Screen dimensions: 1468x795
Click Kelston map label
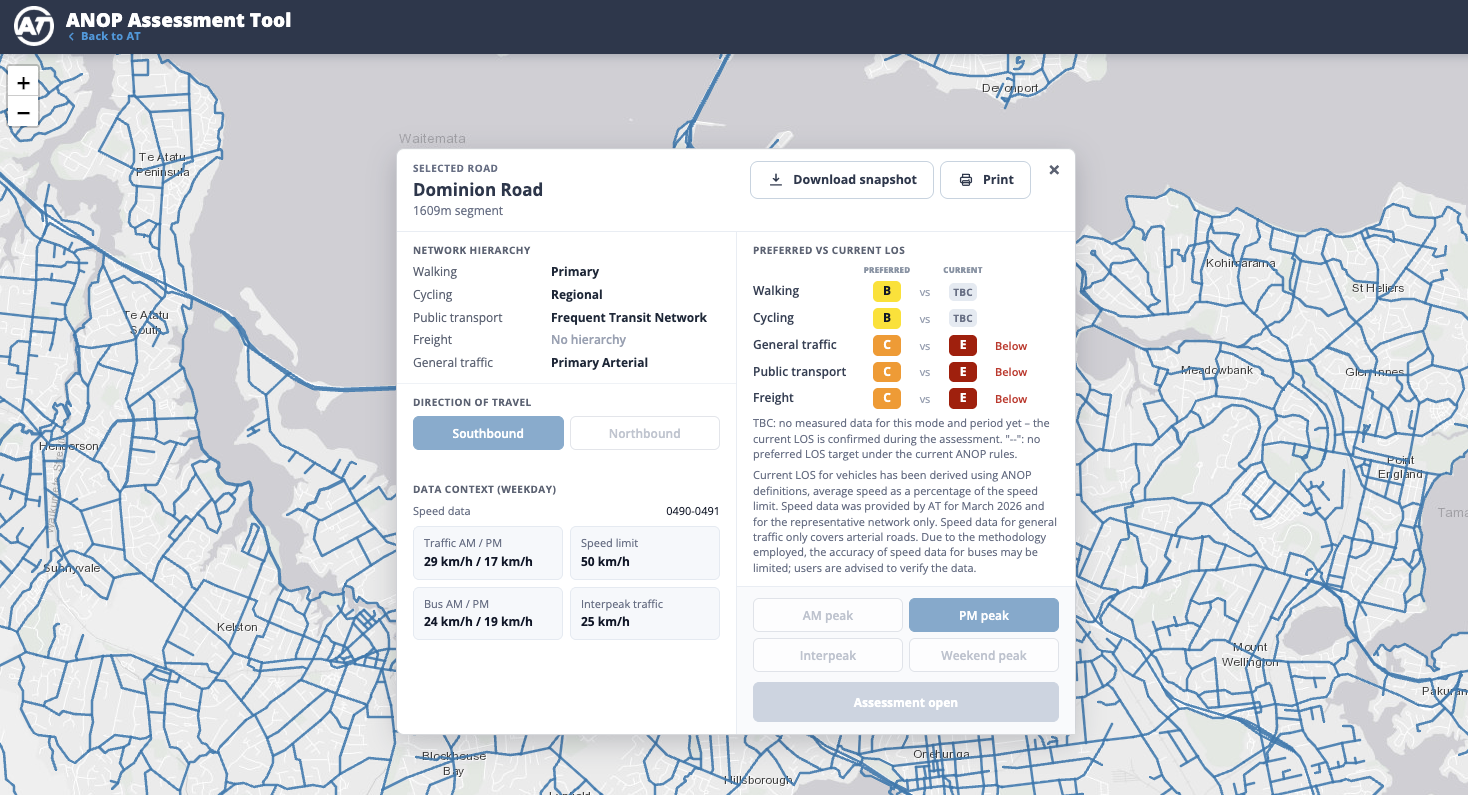coord(237,627)
